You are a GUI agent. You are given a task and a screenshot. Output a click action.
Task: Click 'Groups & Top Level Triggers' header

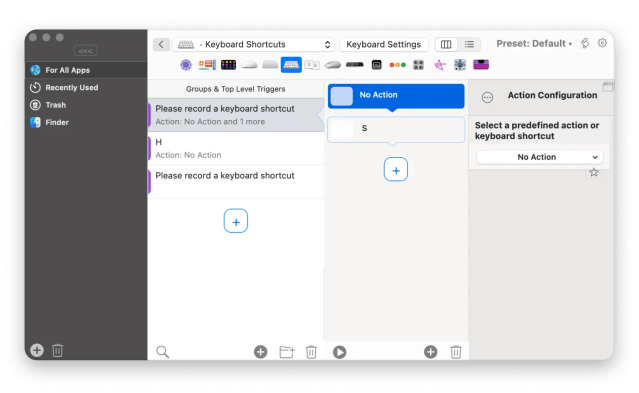coord(236,89)
